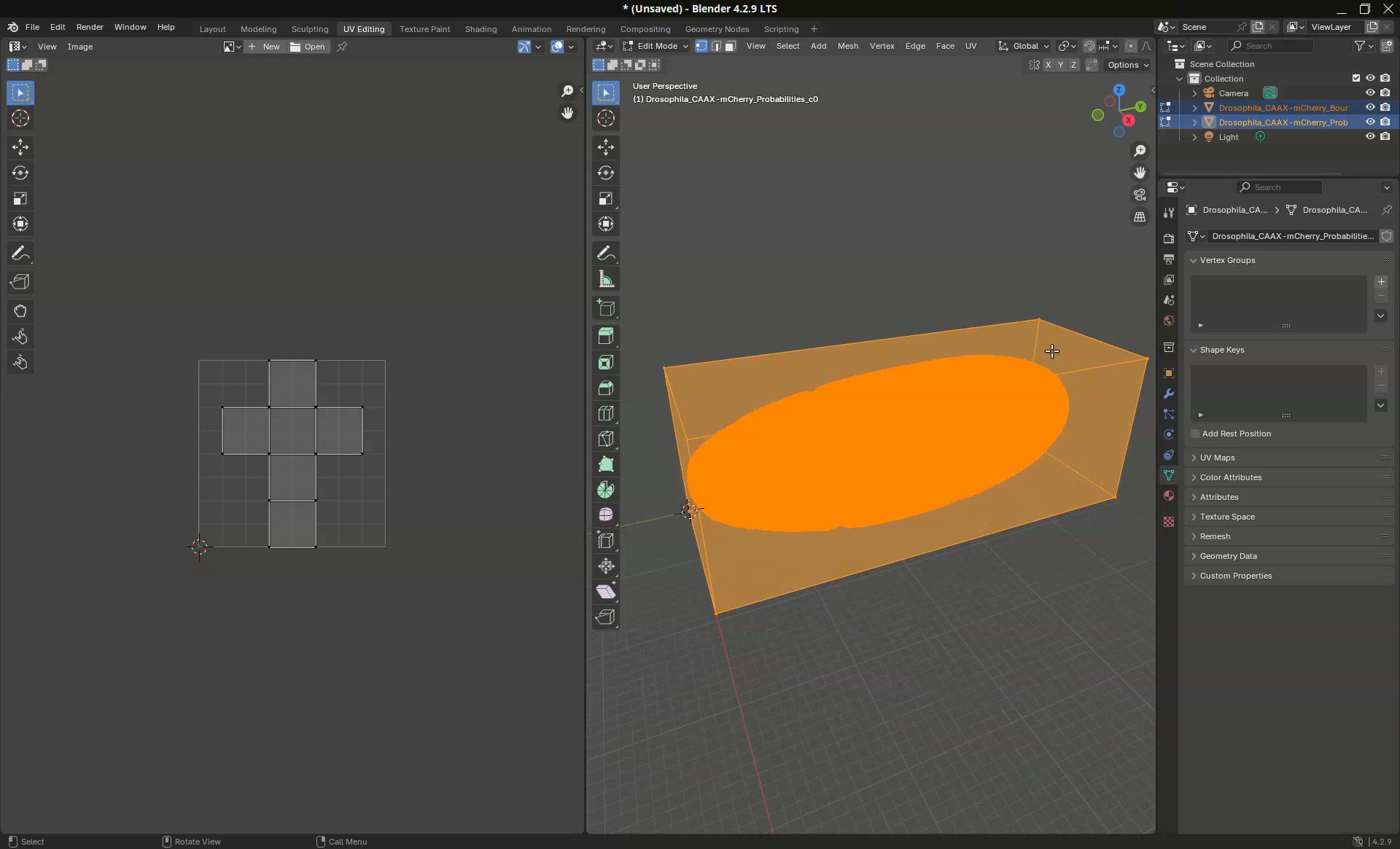The width and height of the screenshot is (1400, 849).
Task: Enable the Add Rest Position checkbox
Action: coord(1195,434)
